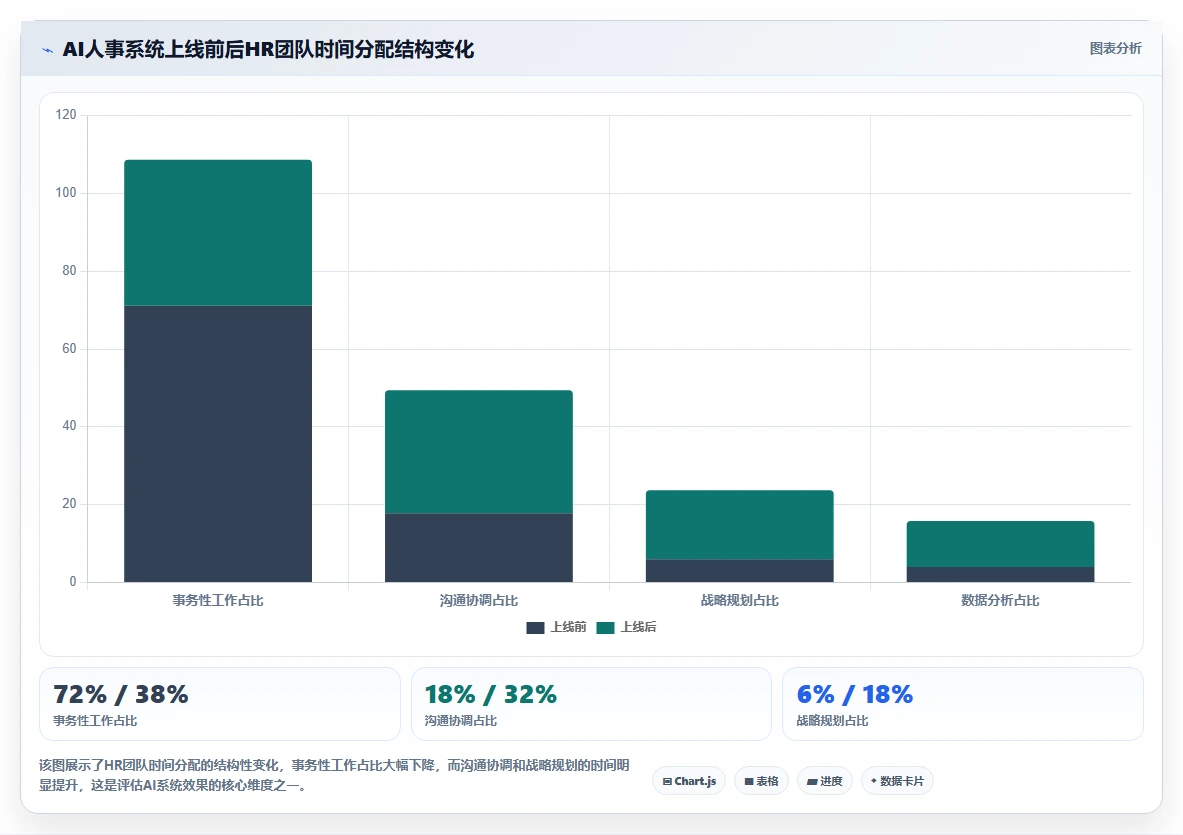Screen dimensions: 1183x835
Task: Click the 沟通协调占比 caption in stat card
Action: [x=460, y=721]
